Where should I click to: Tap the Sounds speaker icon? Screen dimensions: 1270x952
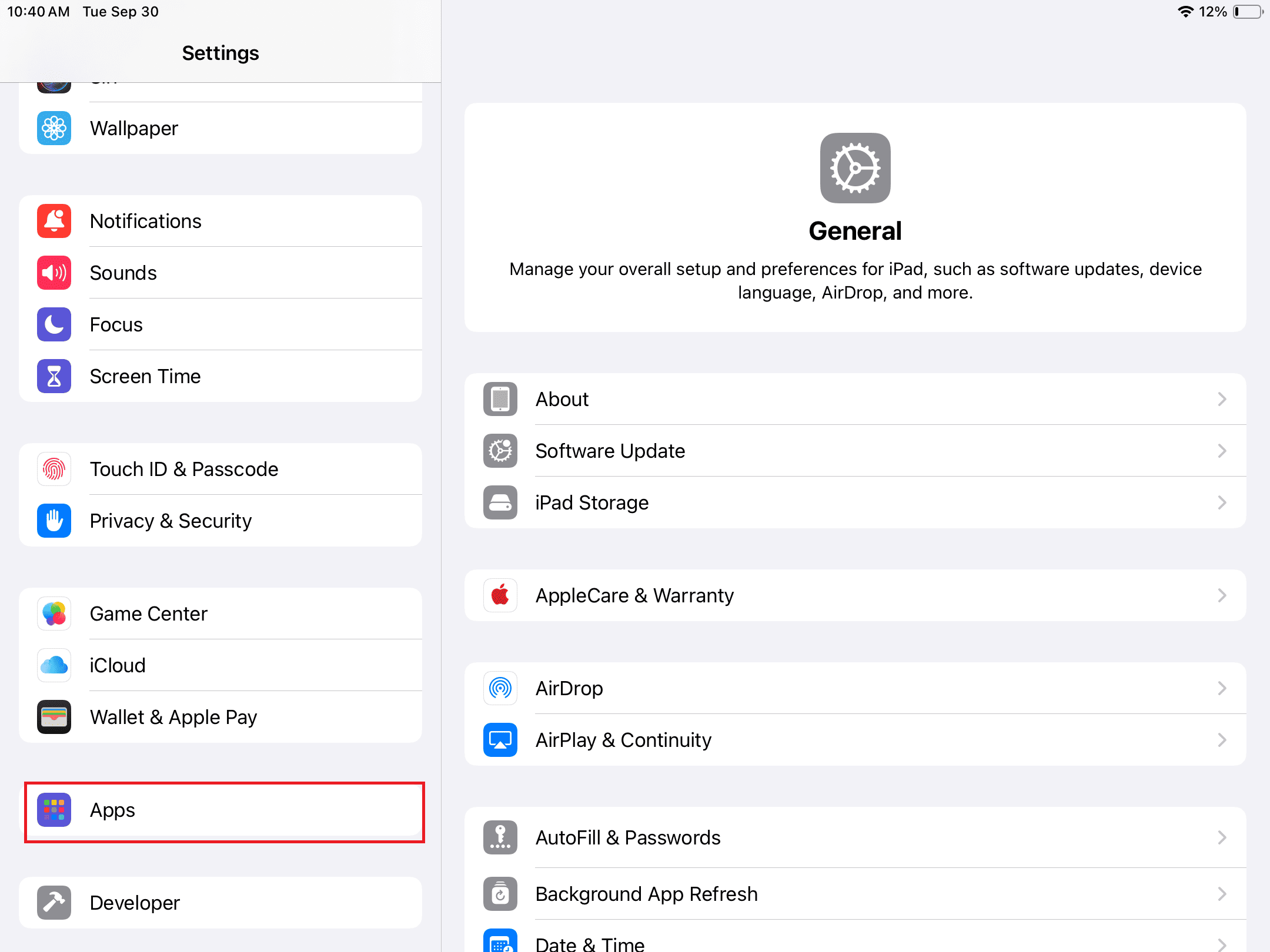pos(54,273)
